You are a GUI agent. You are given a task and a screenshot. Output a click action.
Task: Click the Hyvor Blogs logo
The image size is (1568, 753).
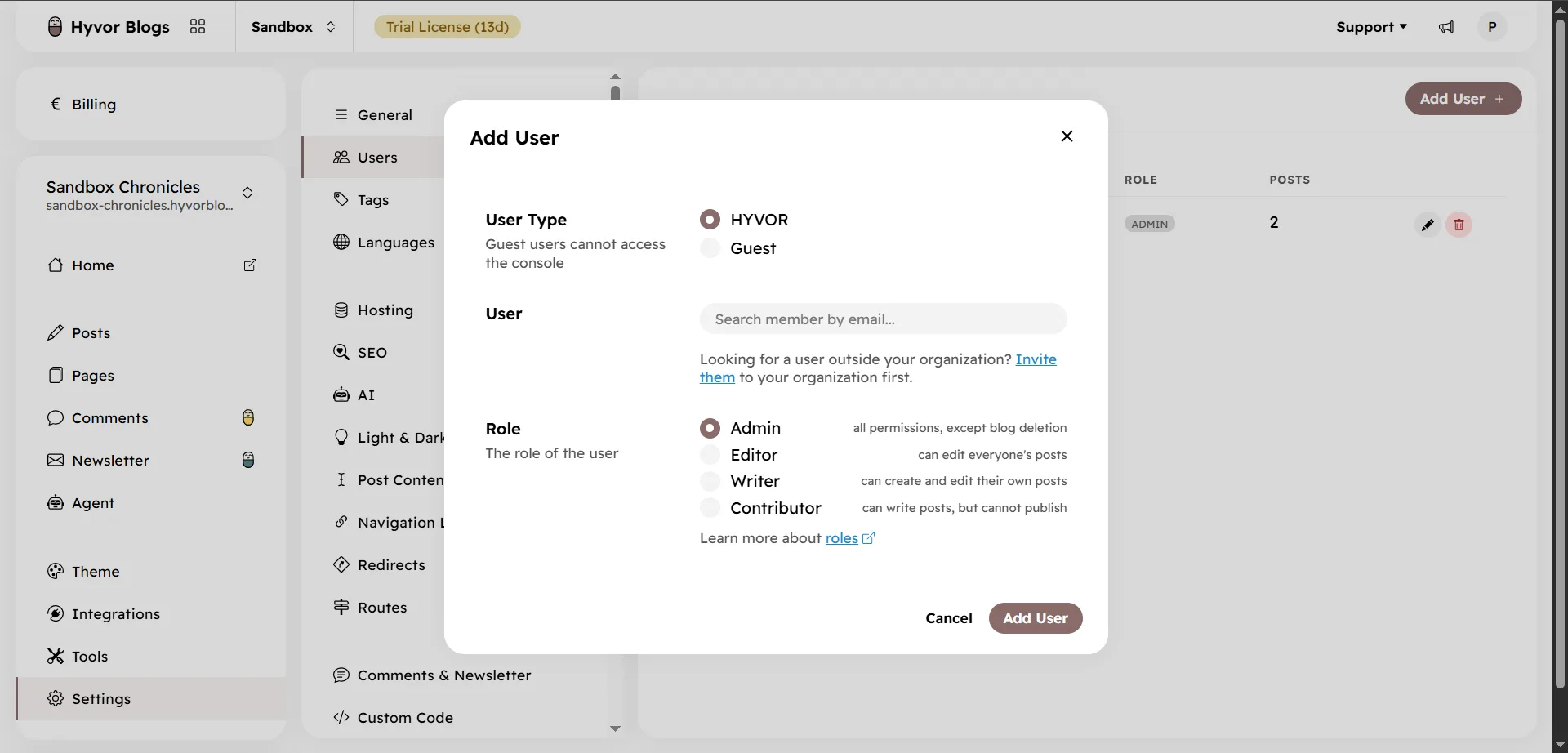coord(109,26)
